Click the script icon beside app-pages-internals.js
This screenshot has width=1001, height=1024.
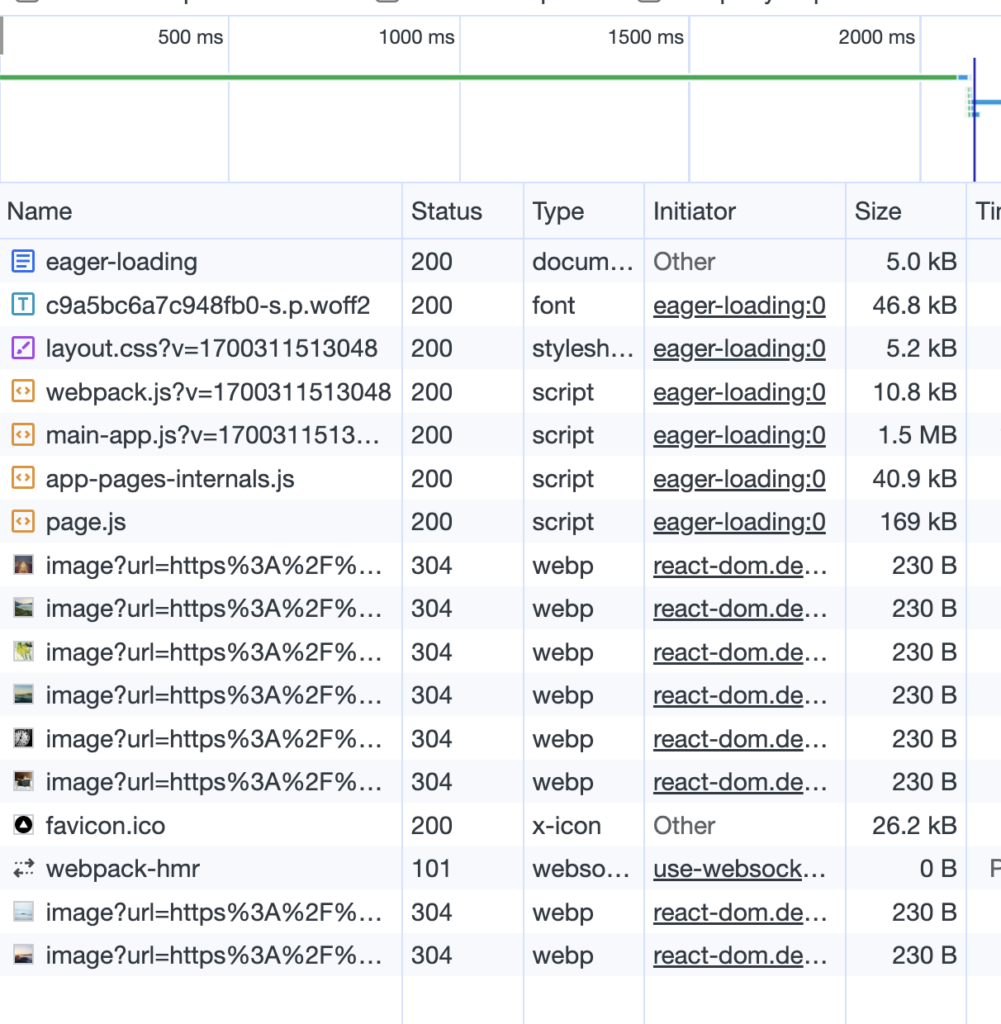click(23, 478)
